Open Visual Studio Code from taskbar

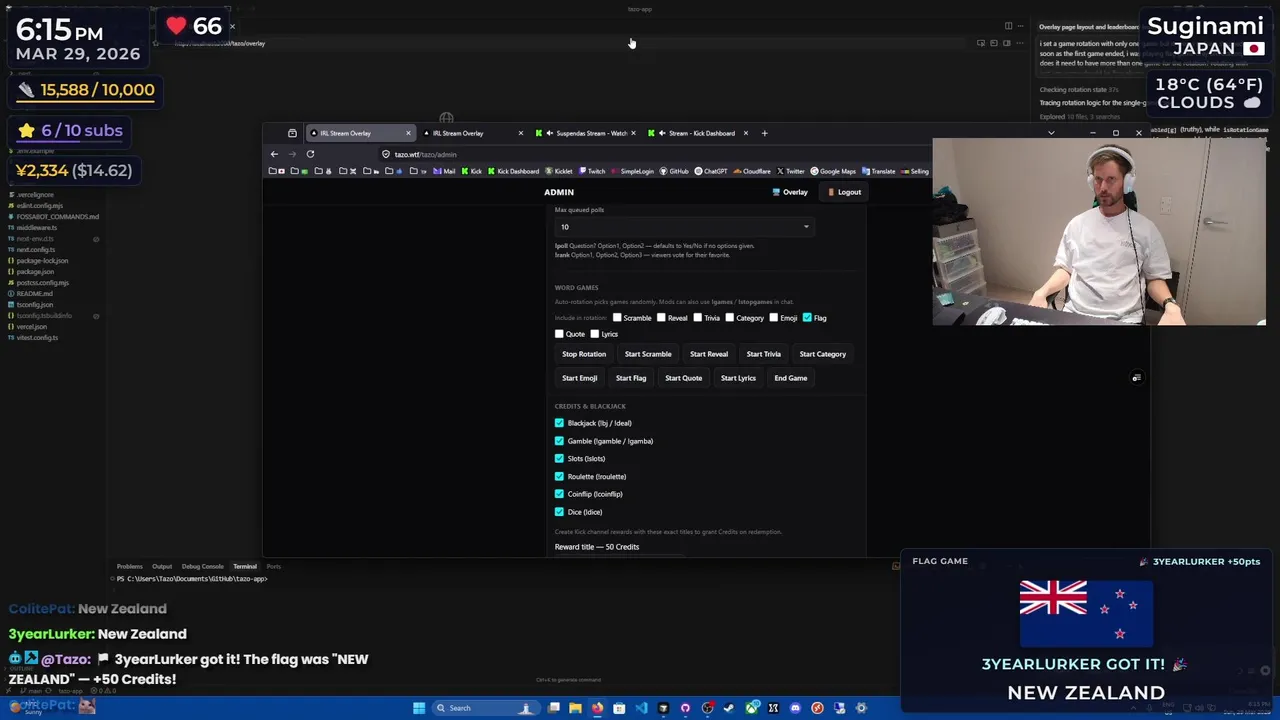(x=641, y=708)
